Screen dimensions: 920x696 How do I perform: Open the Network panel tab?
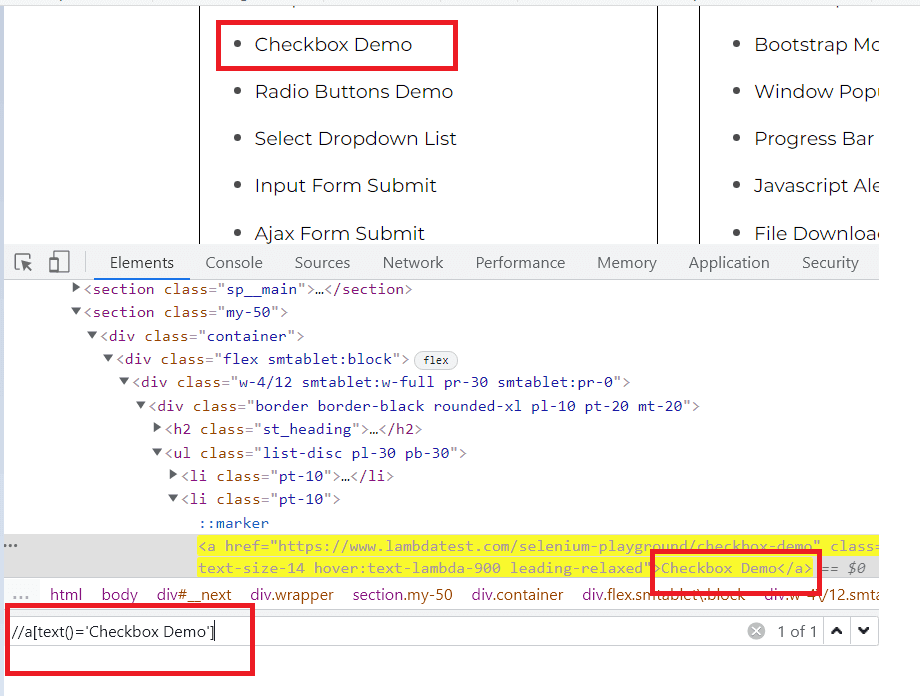pos(412,262)
